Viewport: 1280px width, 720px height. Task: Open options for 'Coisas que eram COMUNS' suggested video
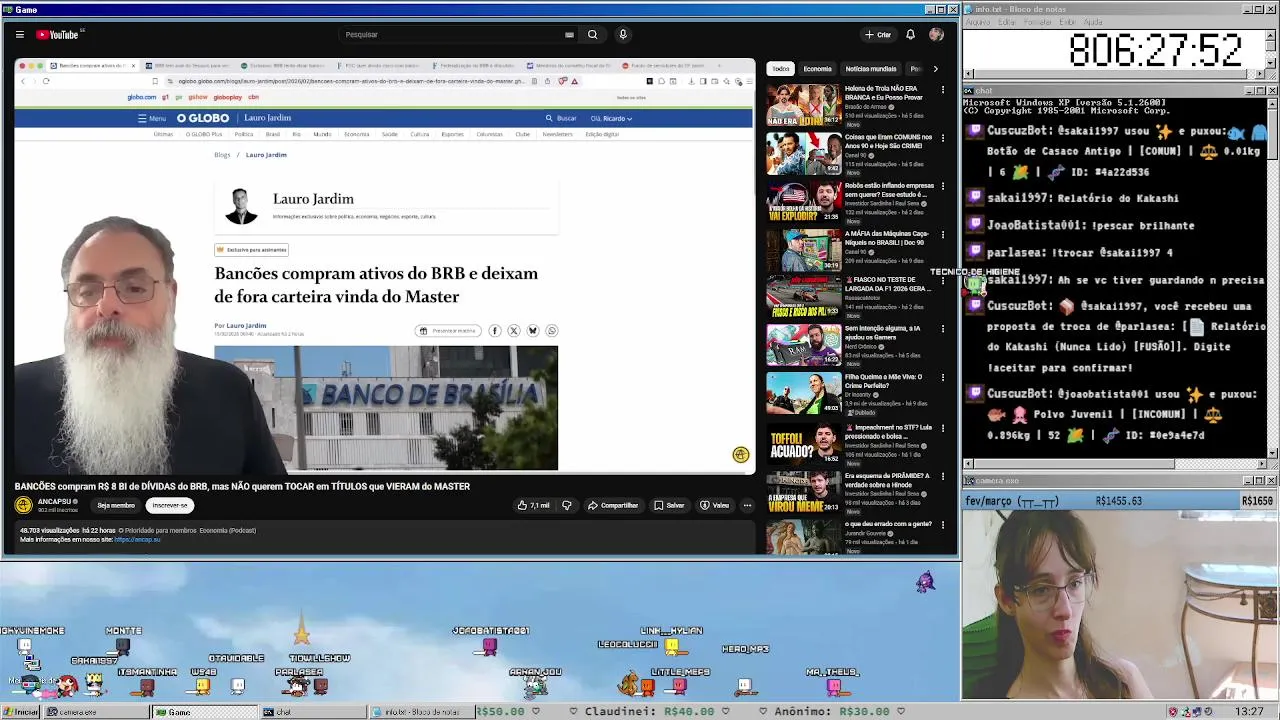point(942,138)
